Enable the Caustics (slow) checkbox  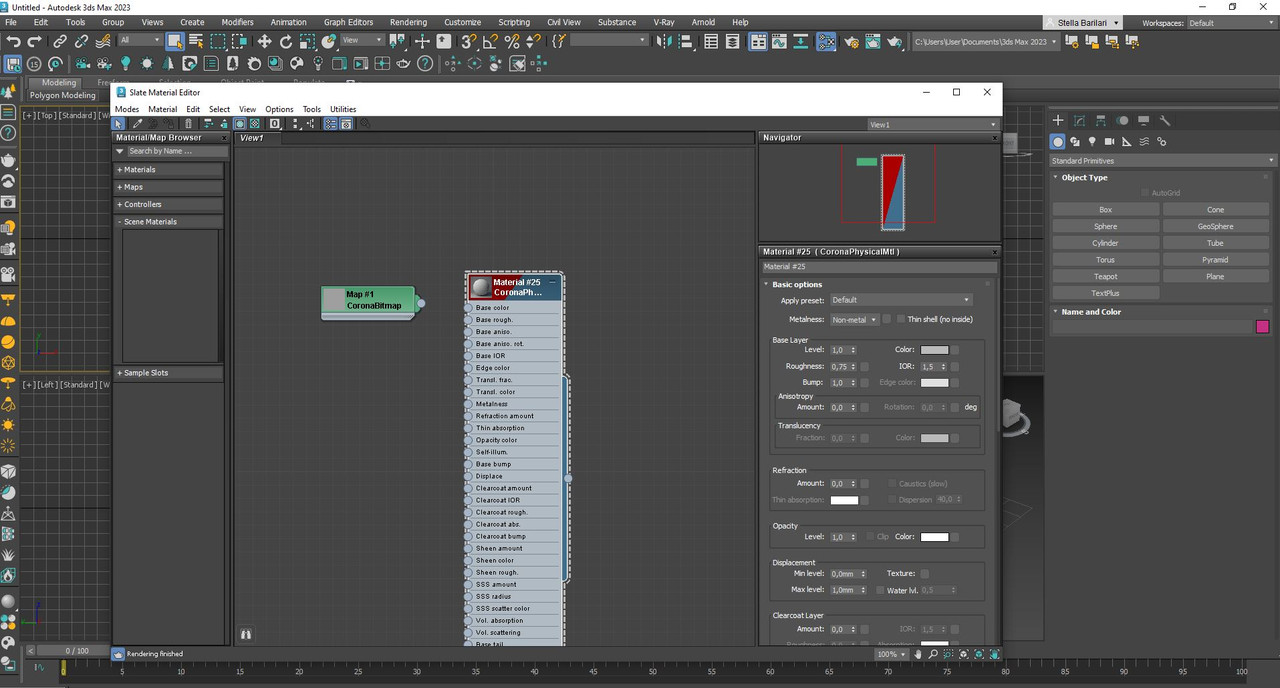[892, 483]
